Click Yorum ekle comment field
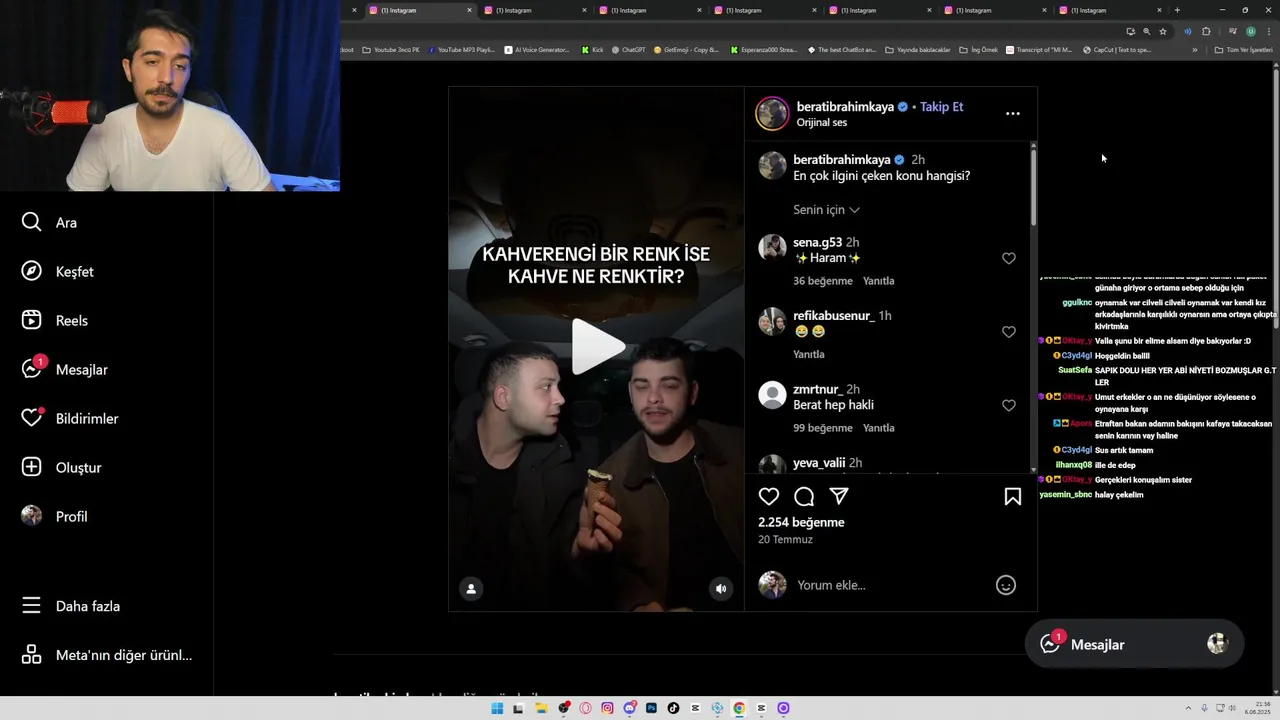This screenshot has width=1280, height=720. pyautogui.click(x=890, y=585)
